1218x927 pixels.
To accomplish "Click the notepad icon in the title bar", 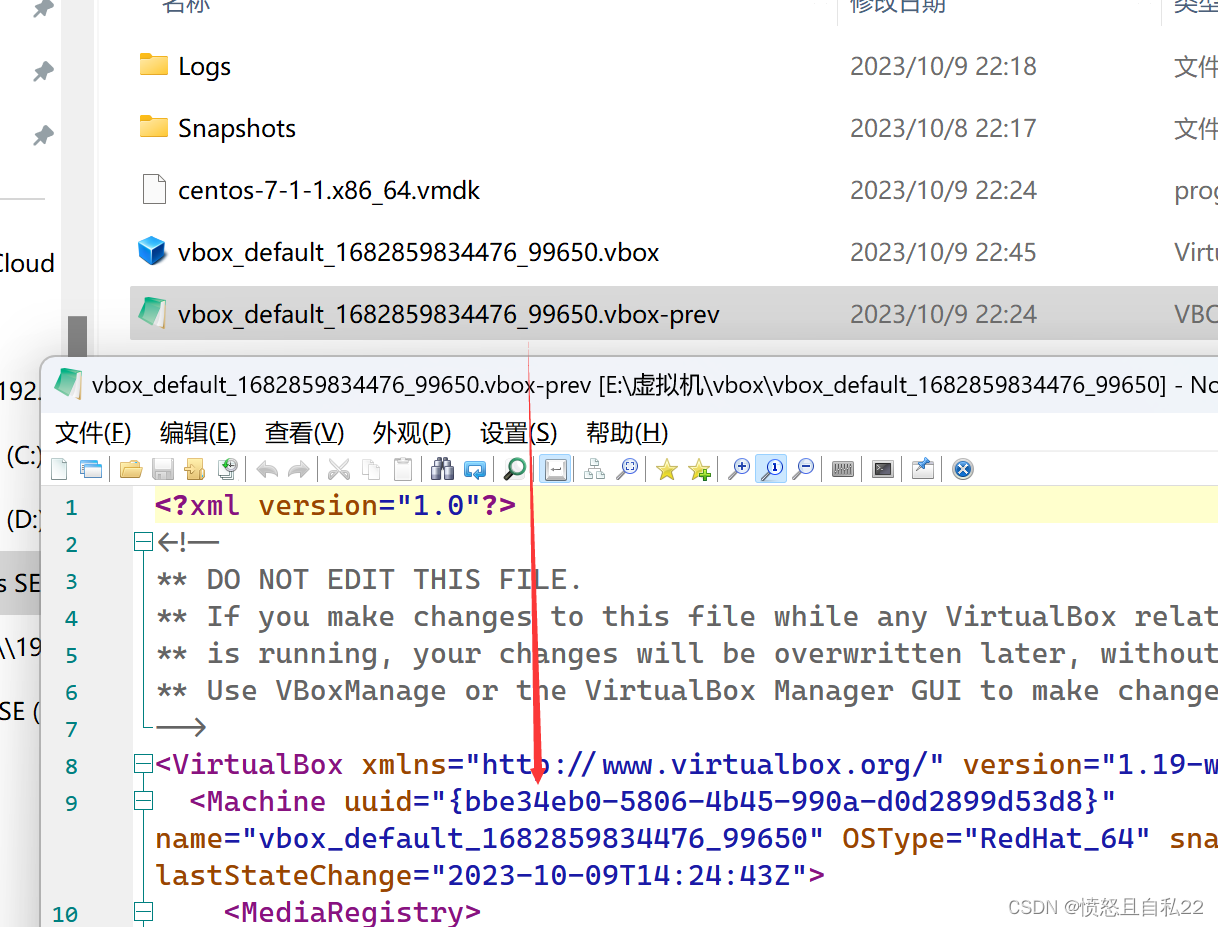I will (x=67, y=383).
